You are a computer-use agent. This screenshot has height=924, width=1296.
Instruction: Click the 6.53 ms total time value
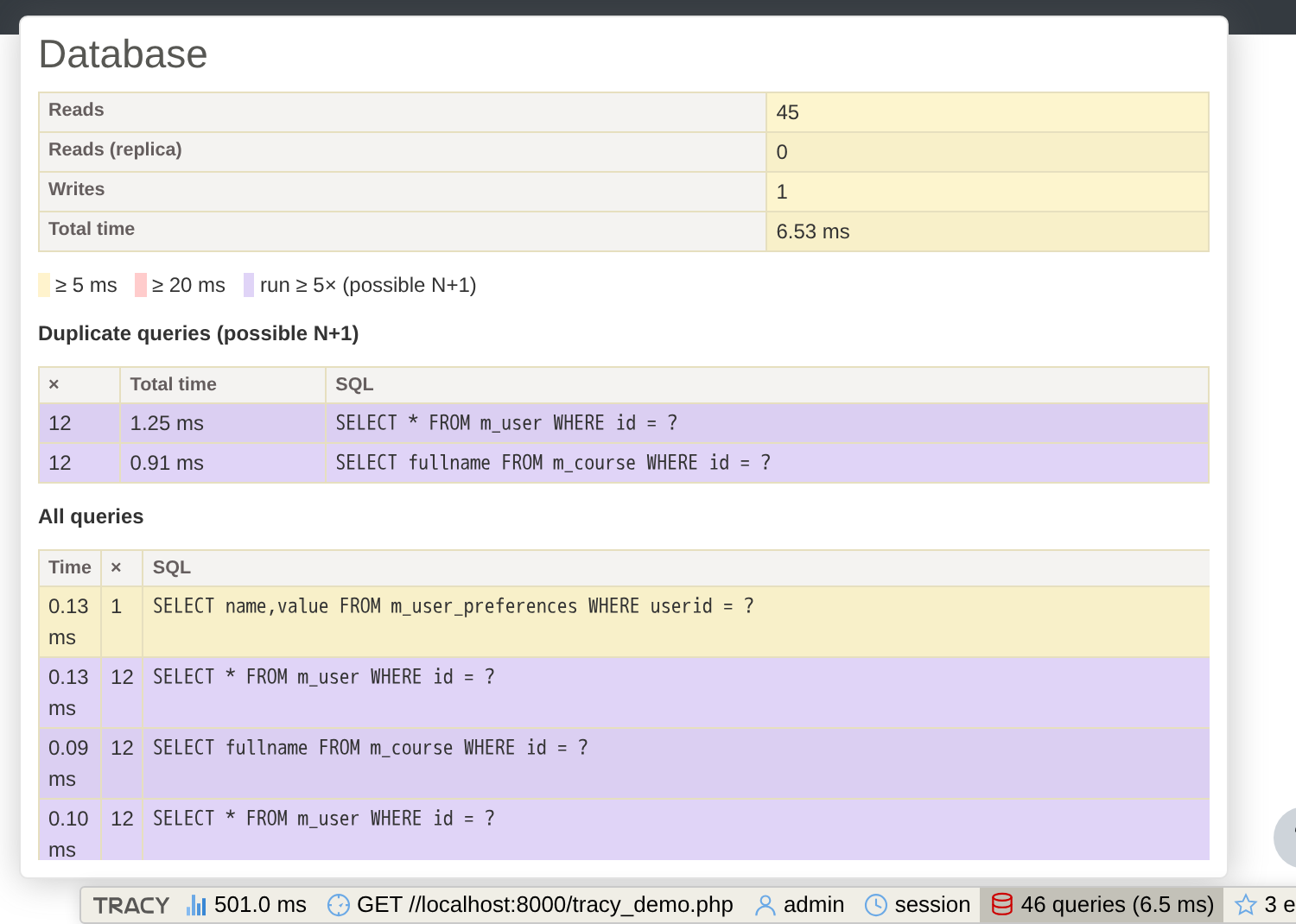(x=813, y=231)
